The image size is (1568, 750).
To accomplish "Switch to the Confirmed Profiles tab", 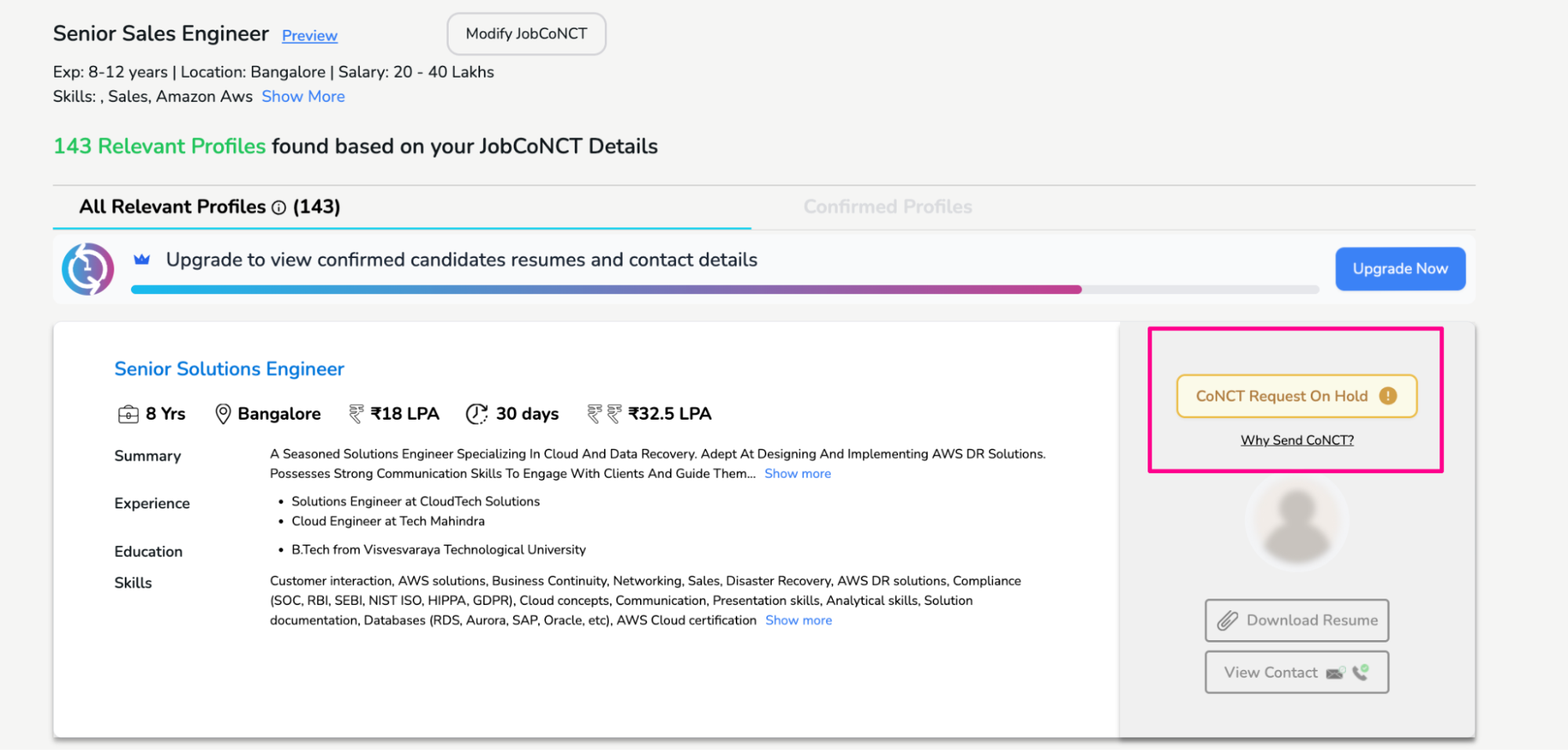I will [x=887, y=206].
